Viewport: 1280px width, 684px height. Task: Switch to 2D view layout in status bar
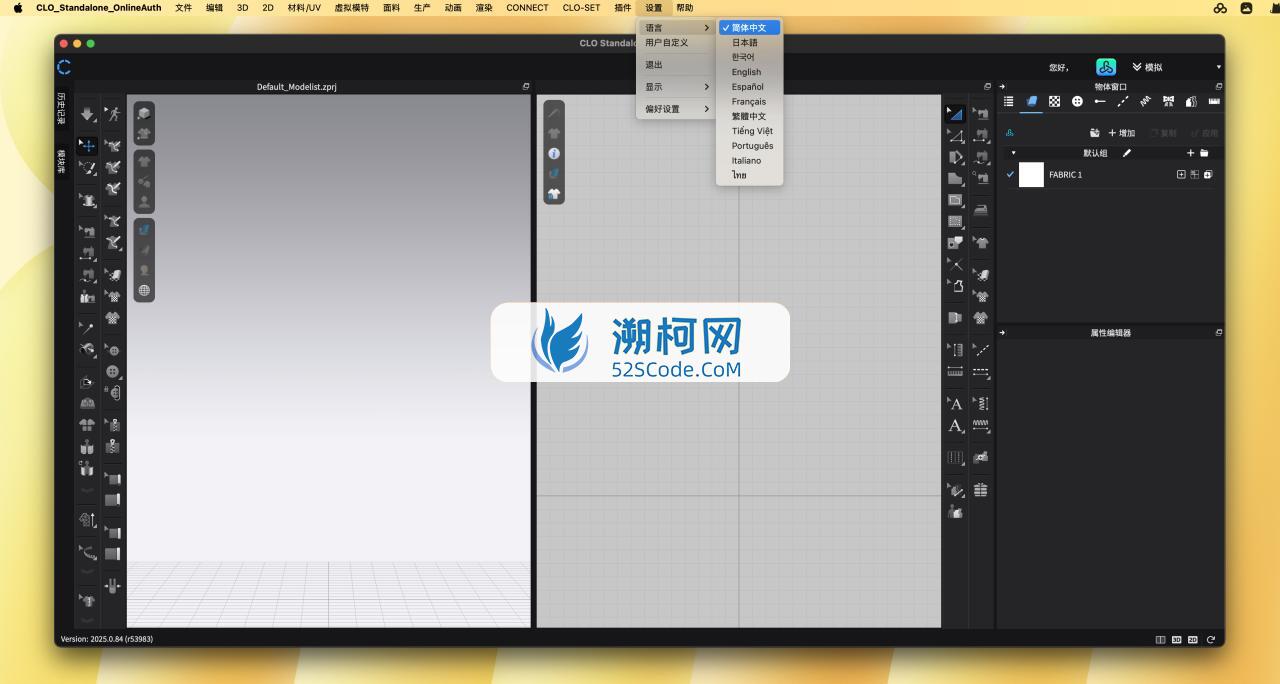tap(1193, 639)
